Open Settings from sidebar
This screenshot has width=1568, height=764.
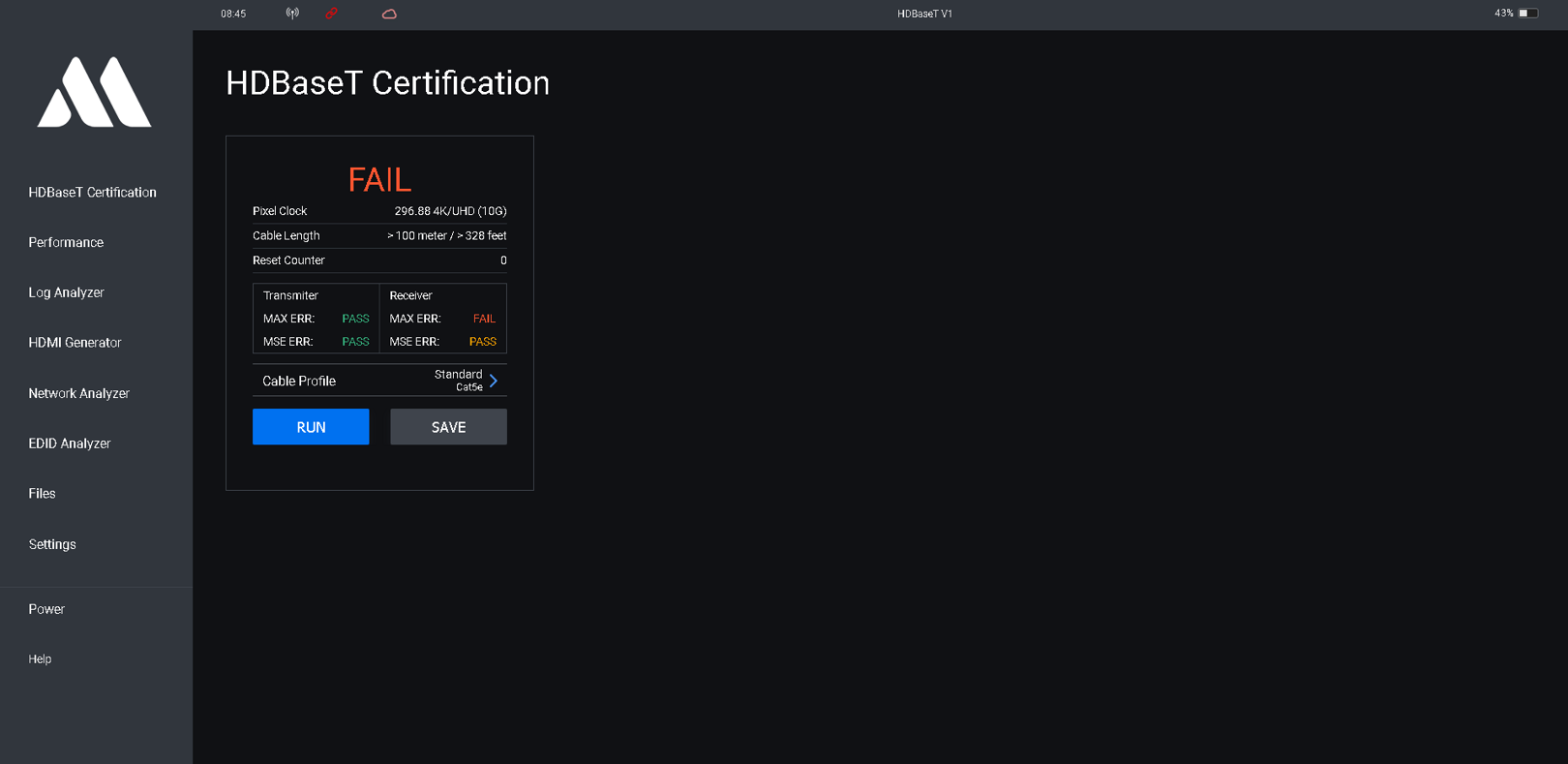pyautogui.click(x=52, y=544)
